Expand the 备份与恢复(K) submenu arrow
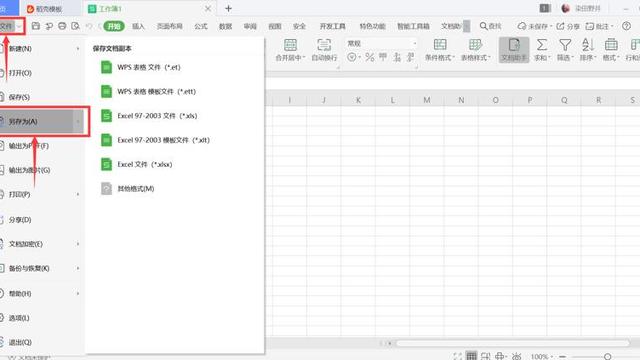 (x=78, y=268)
